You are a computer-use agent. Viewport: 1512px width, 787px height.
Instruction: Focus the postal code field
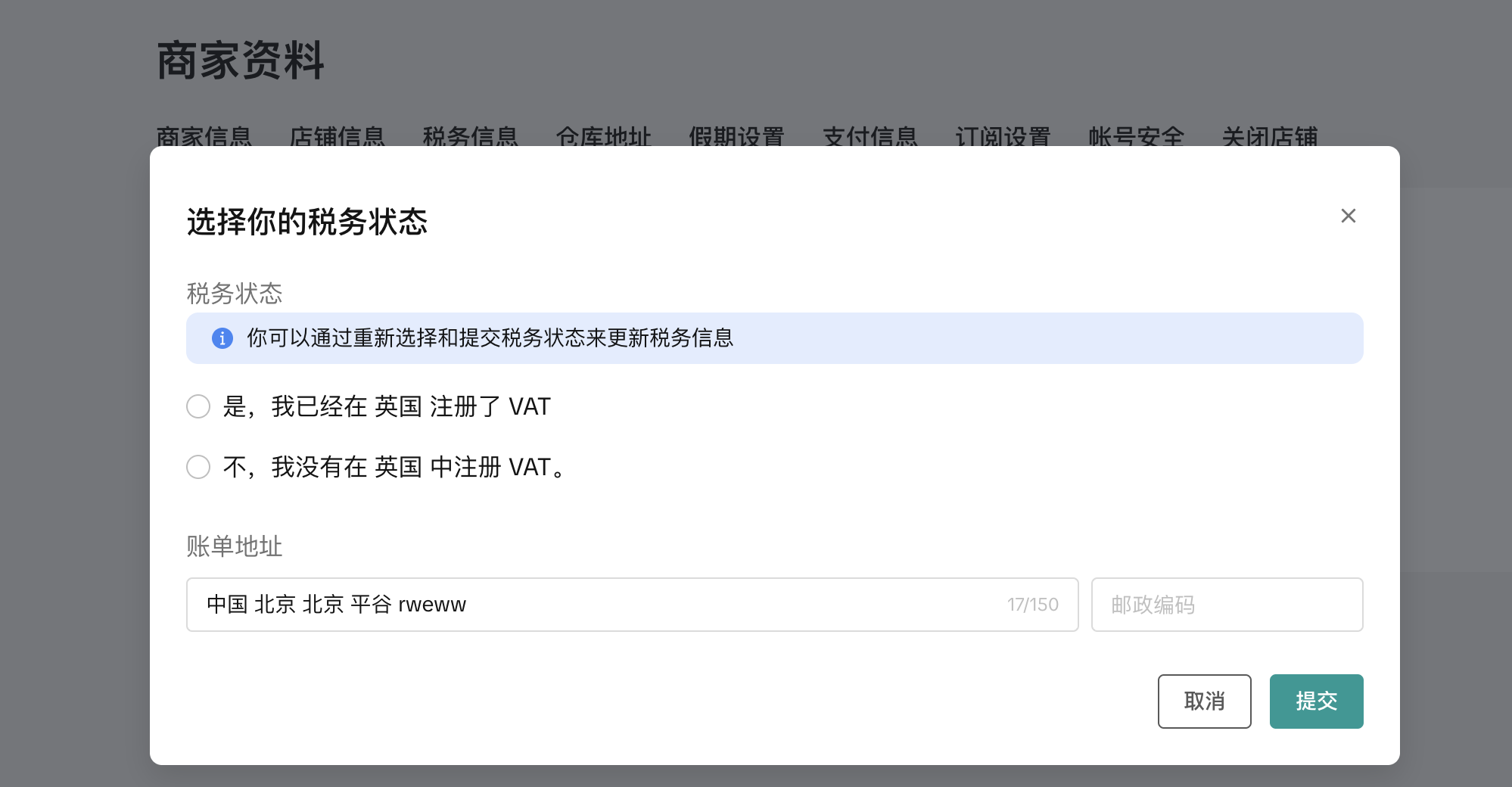pos(1227,605)
